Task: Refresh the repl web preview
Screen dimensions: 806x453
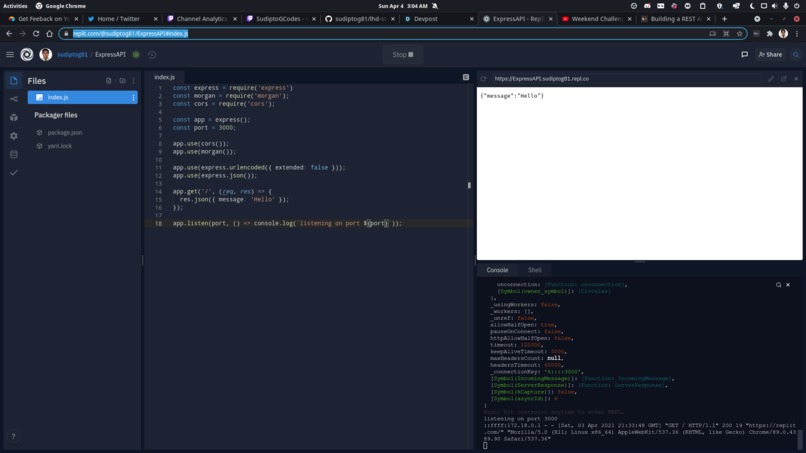Action: (483, 79)
